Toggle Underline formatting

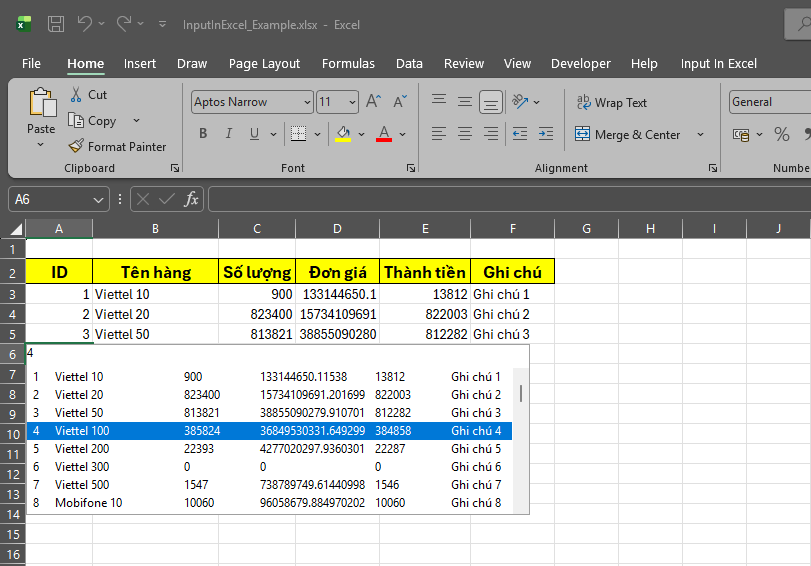pos(254,133)
